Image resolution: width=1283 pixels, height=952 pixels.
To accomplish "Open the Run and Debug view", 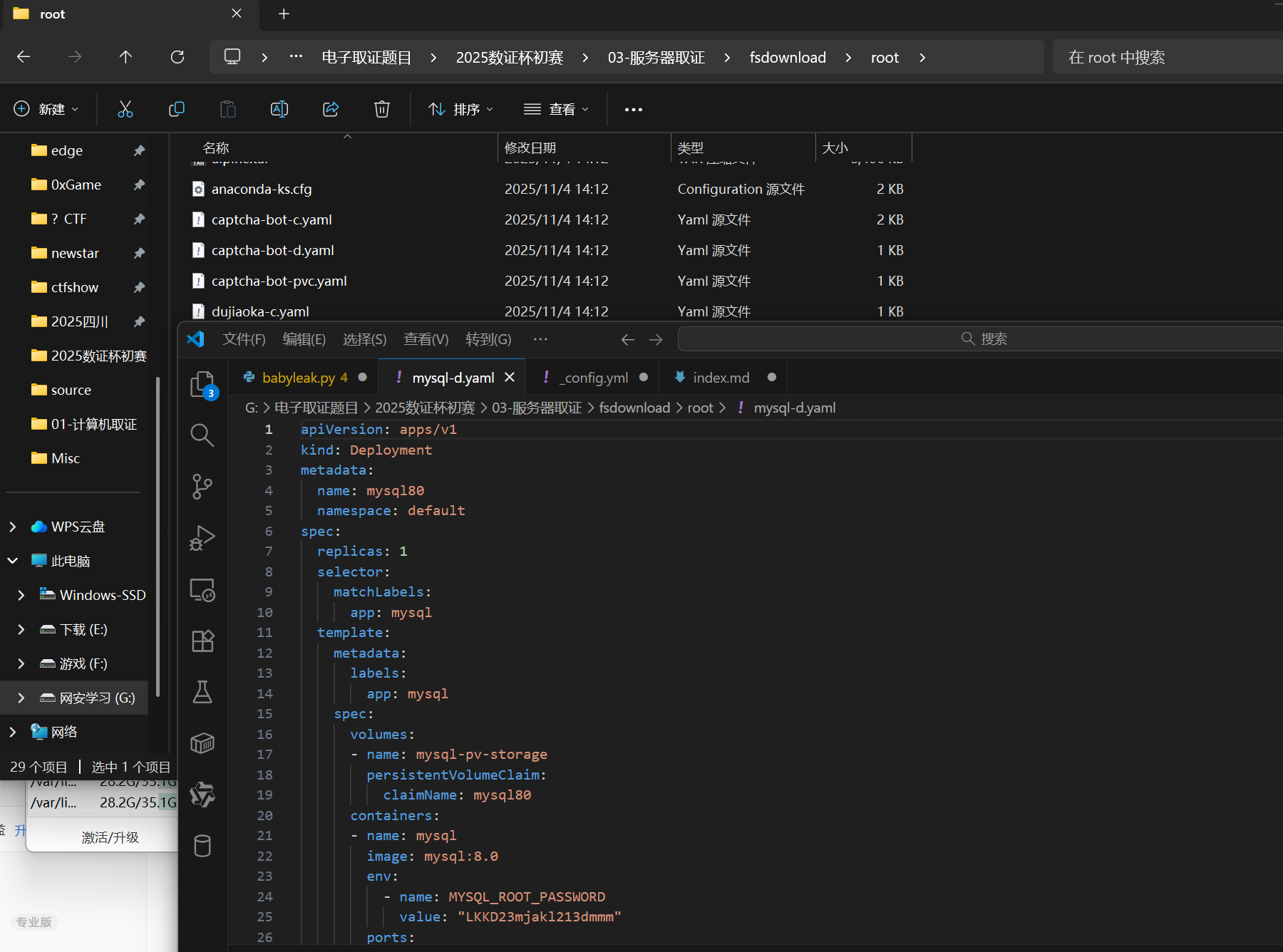I will [202, 538].
